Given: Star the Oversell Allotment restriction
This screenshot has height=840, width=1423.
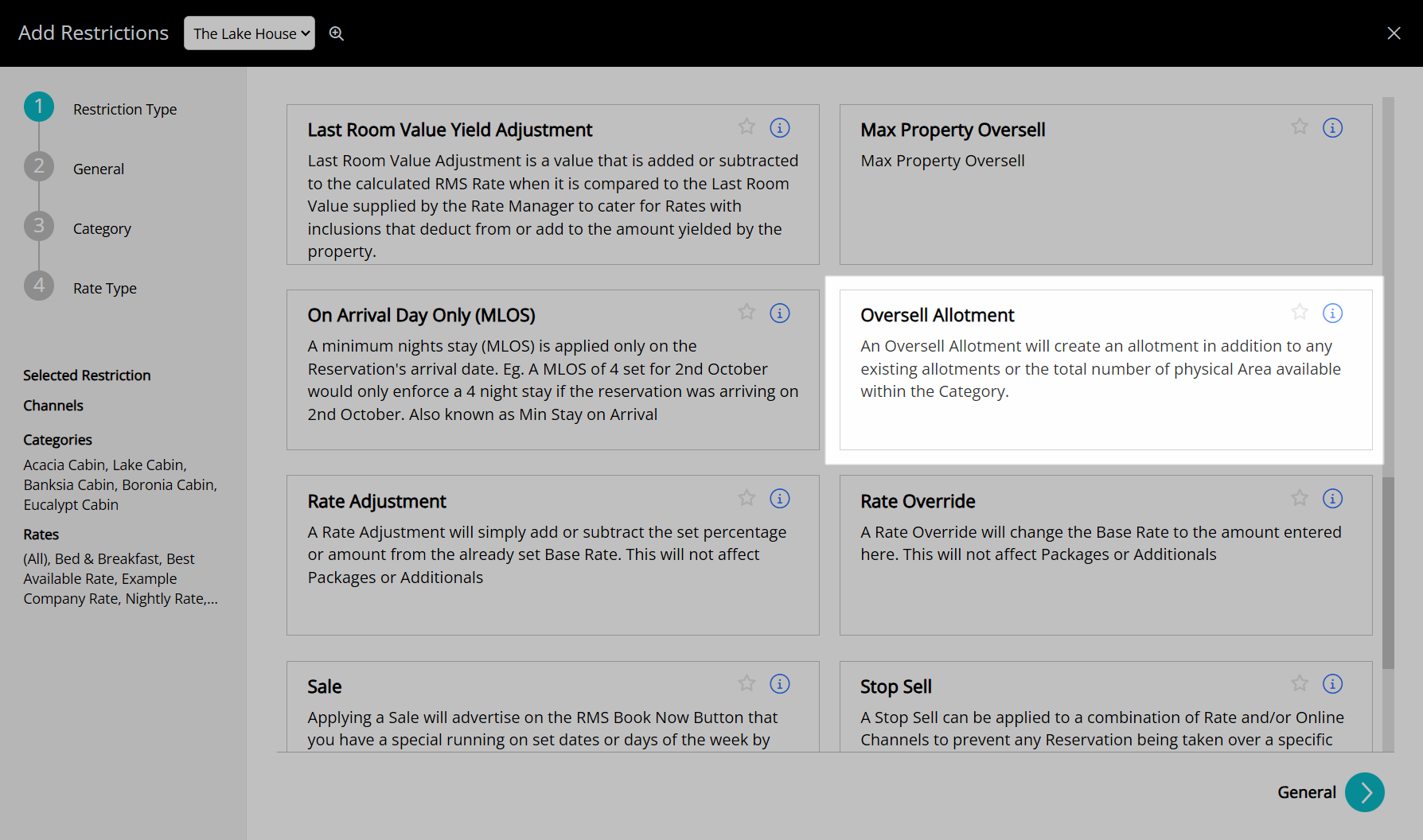Looking at the screenshot, I should 1300,312.
